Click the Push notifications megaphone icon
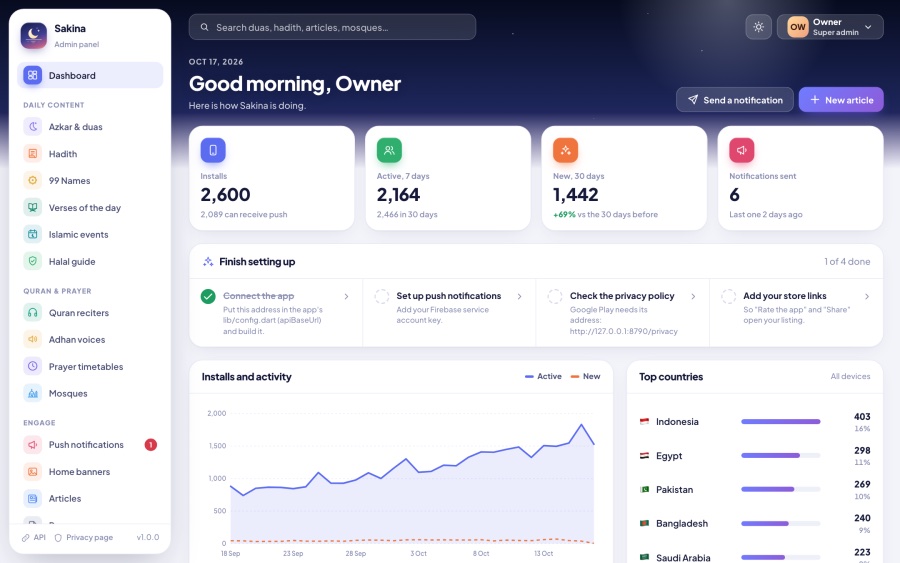Viewport: 900px width, 563px height. pos(33,444)
